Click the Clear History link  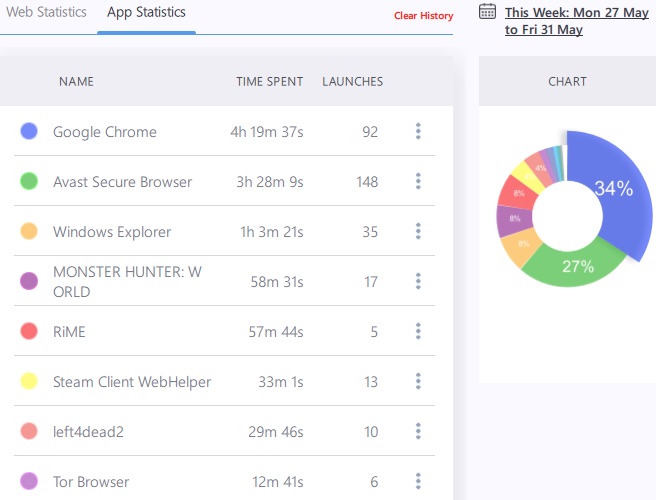(x=423, y=16)
